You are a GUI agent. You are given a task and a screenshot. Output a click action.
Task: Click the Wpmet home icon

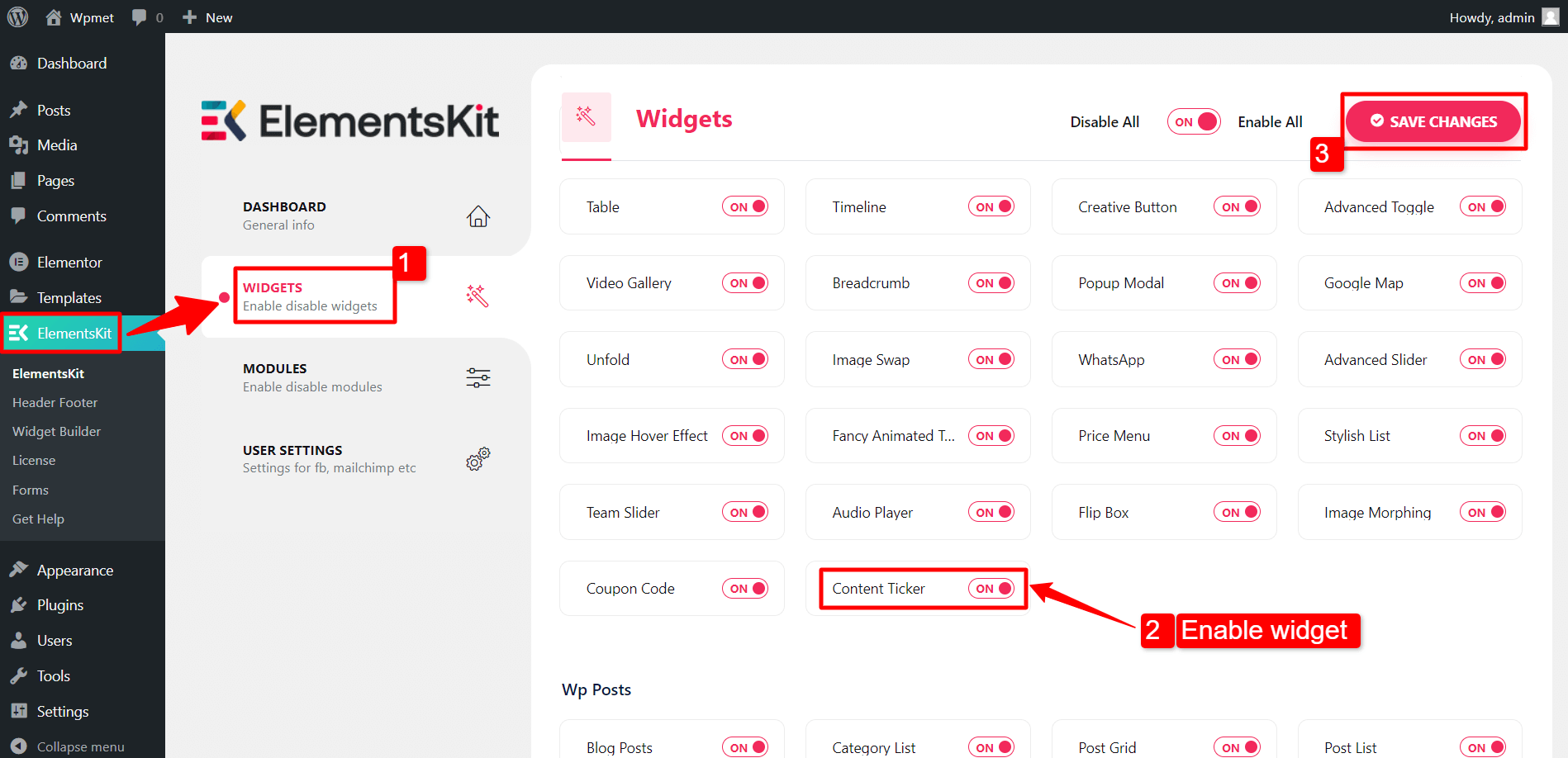[54, 17]
